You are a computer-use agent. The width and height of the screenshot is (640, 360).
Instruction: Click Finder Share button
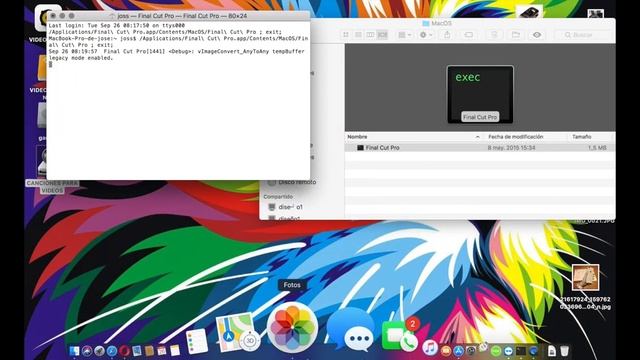point(447,35)
